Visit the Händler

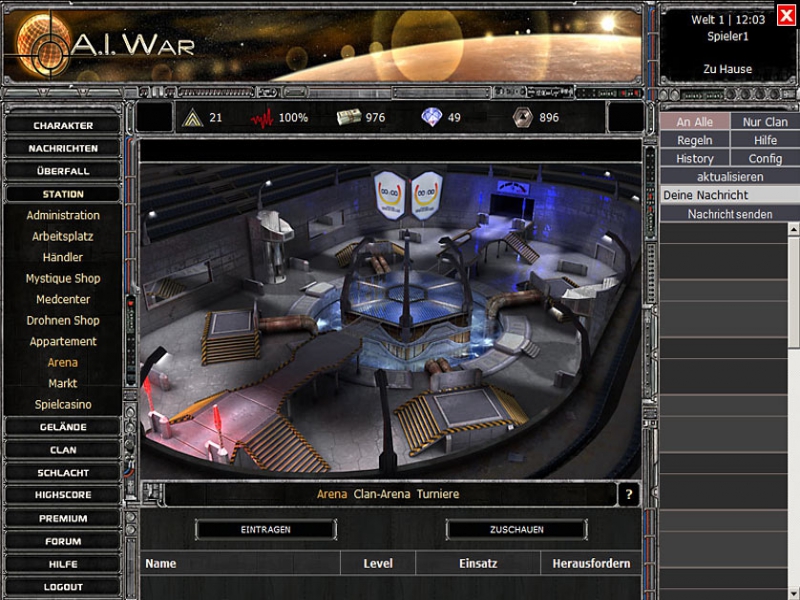[63, 257]
